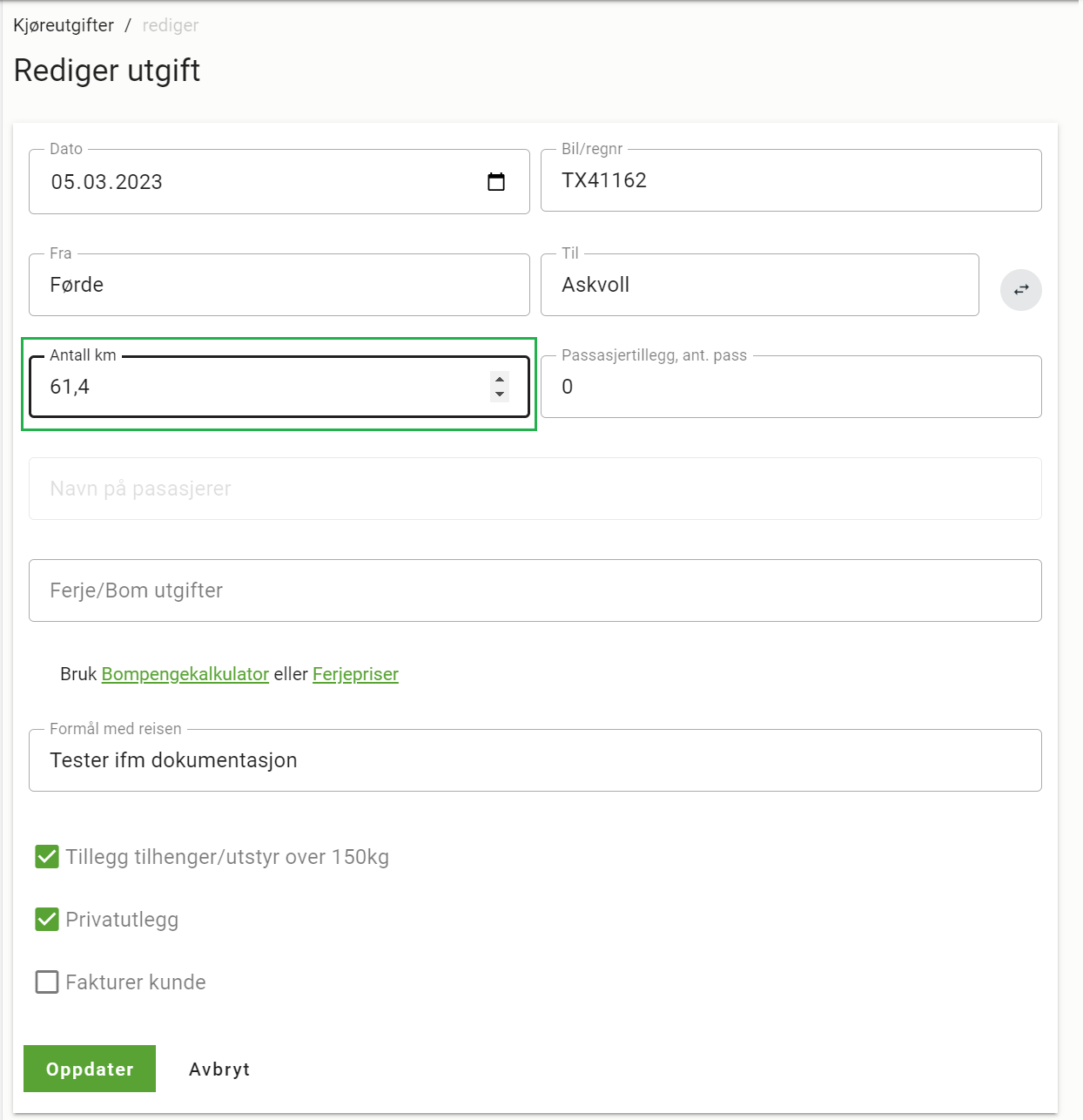1083x1120 pixels.
Task: Decrease Antall km with down arrow
Action: [x=500, y=395]
